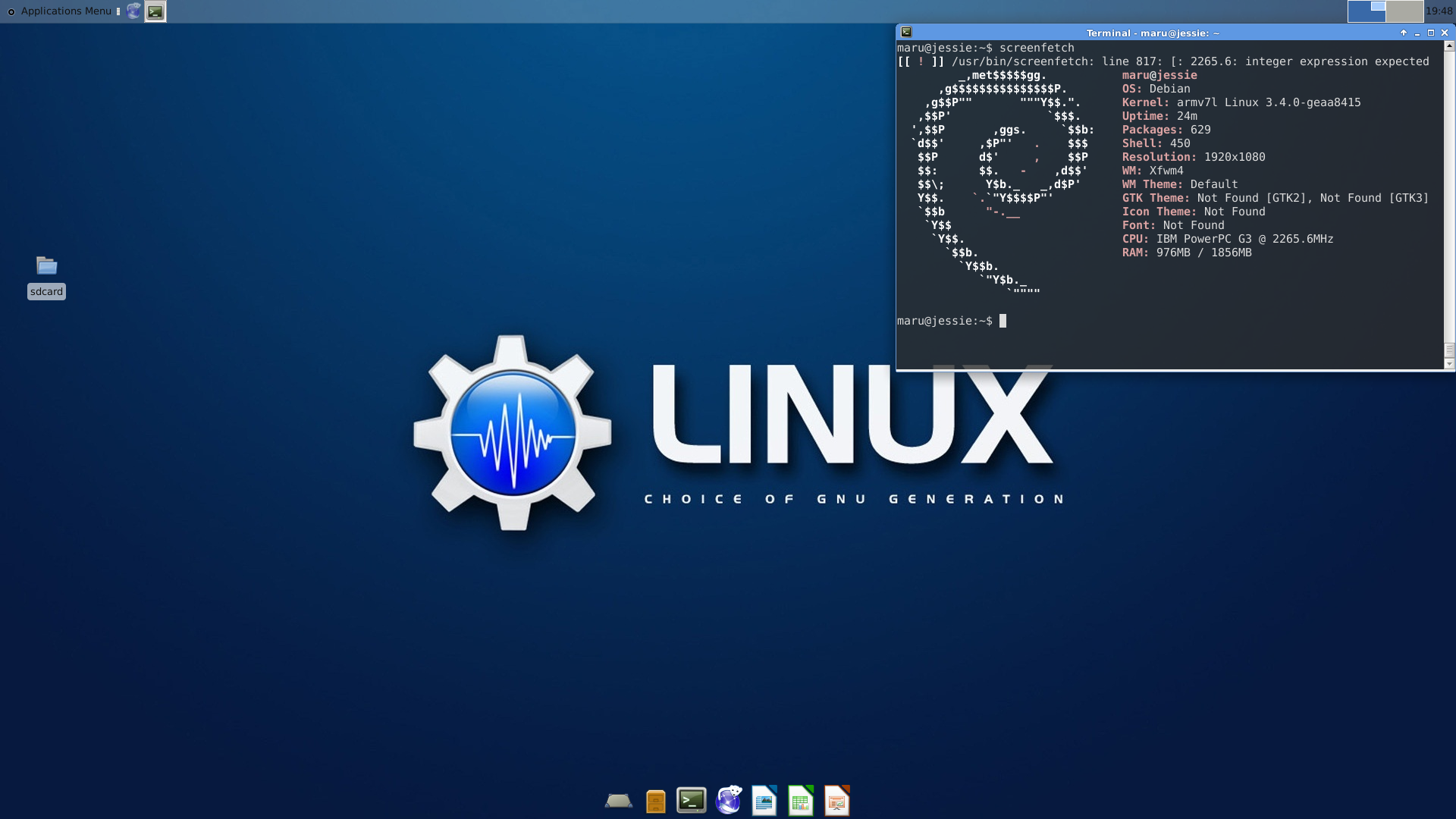Switch to the first workspace in pager
The width and height of the screenshot is (1456, 819).
point(1366,11)
